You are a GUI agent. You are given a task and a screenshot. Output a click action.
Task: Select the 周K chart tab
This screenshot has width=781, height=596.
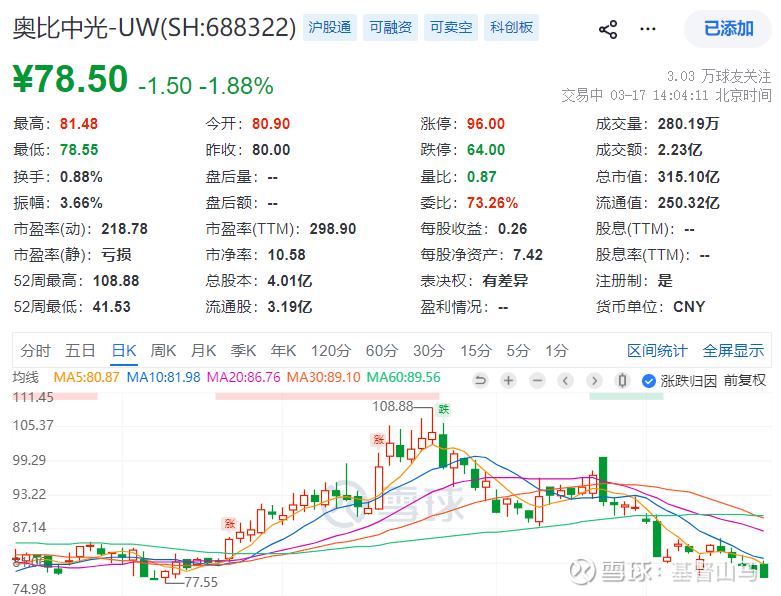163,351
